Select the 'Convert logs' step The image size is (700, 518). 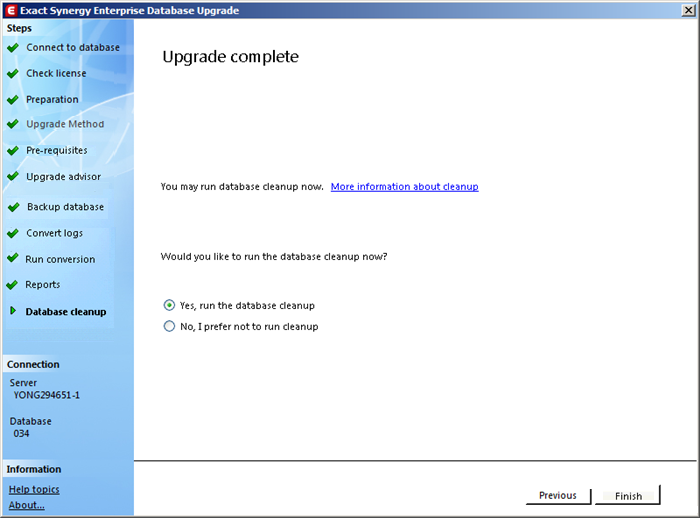54,233
